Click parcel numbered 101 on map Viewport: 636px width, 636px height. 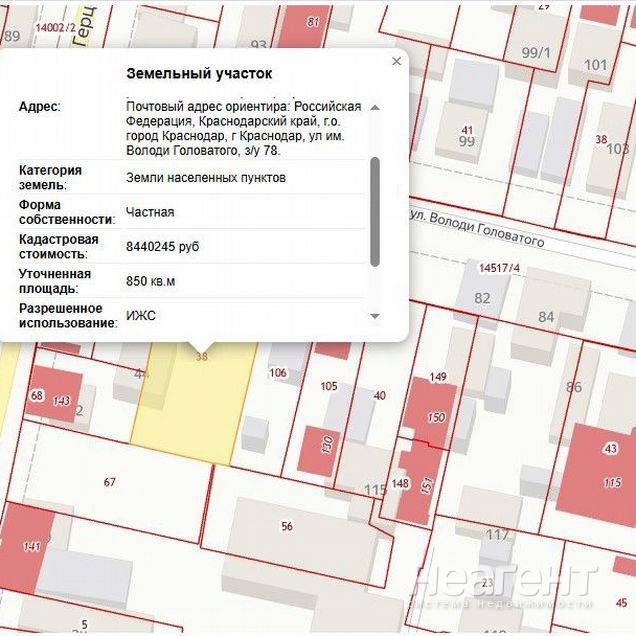595,65
